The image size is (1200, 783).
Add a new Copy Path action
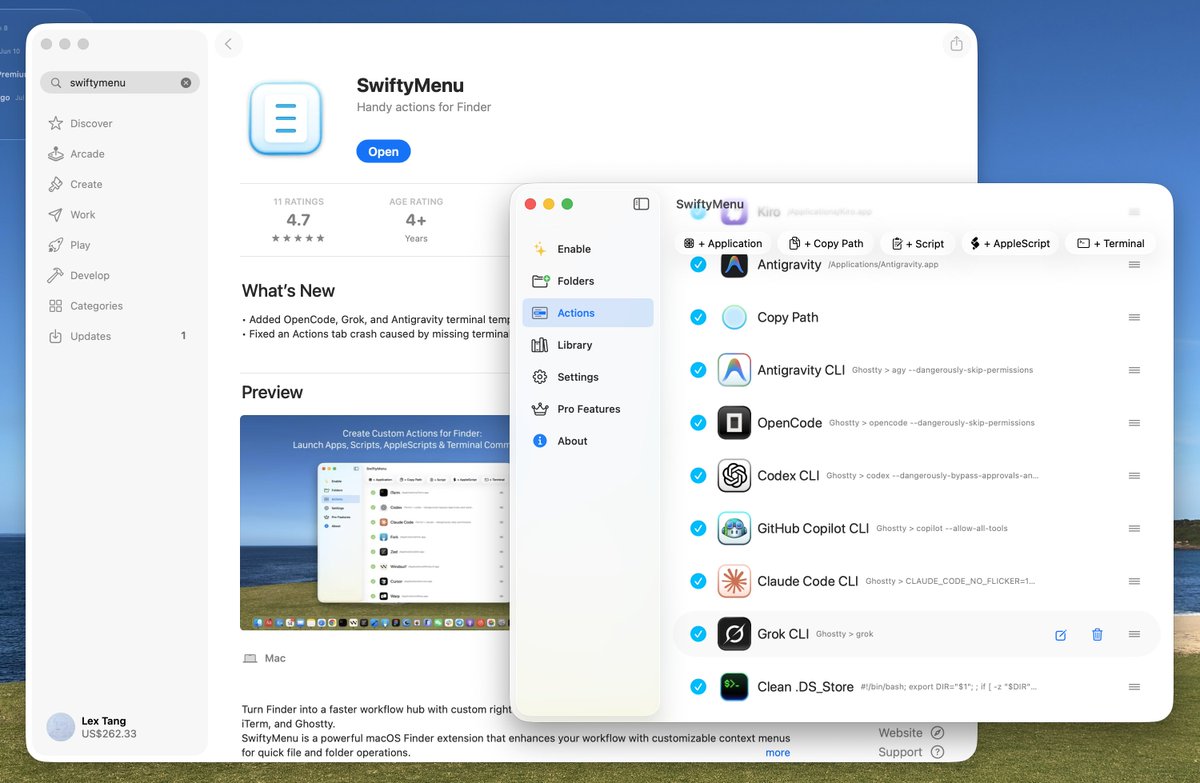pyautogui.click(x=826, y=243)
